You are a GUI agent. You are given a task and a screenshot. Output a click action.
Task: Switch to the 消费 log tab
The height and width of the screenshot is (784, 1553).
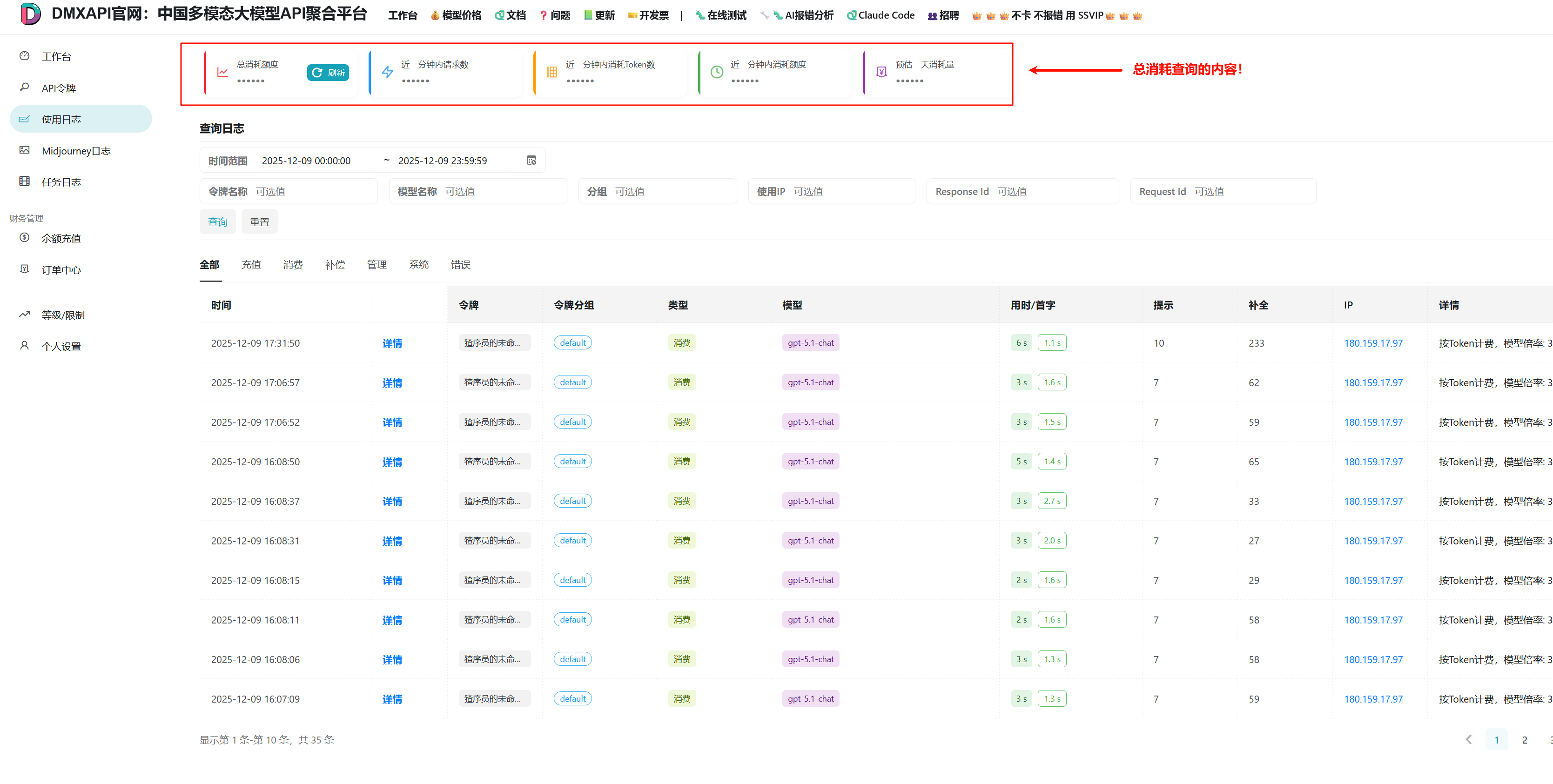[292, 265]
